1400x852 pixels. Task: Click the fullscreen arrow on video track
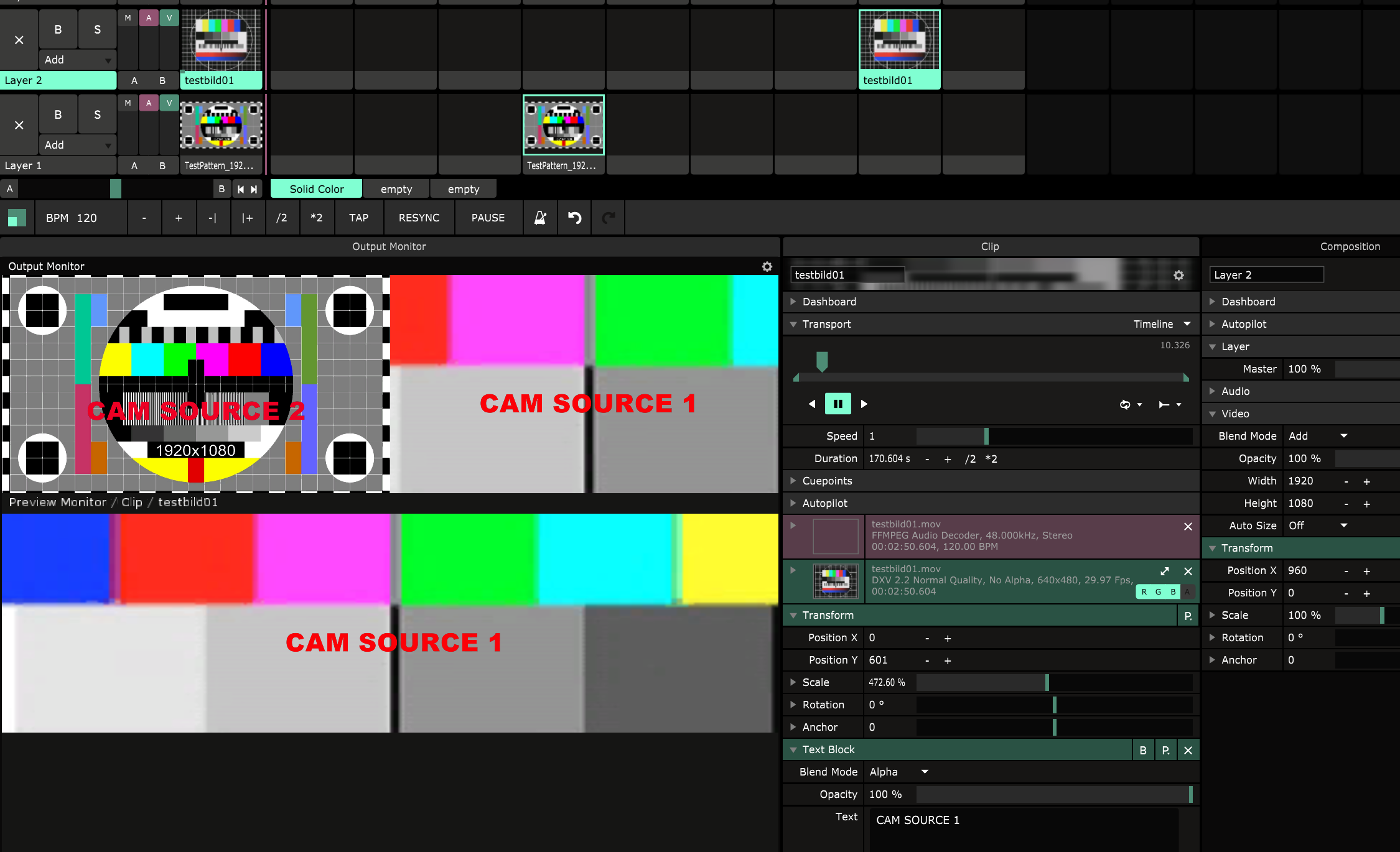click(x=1165, y=571)
